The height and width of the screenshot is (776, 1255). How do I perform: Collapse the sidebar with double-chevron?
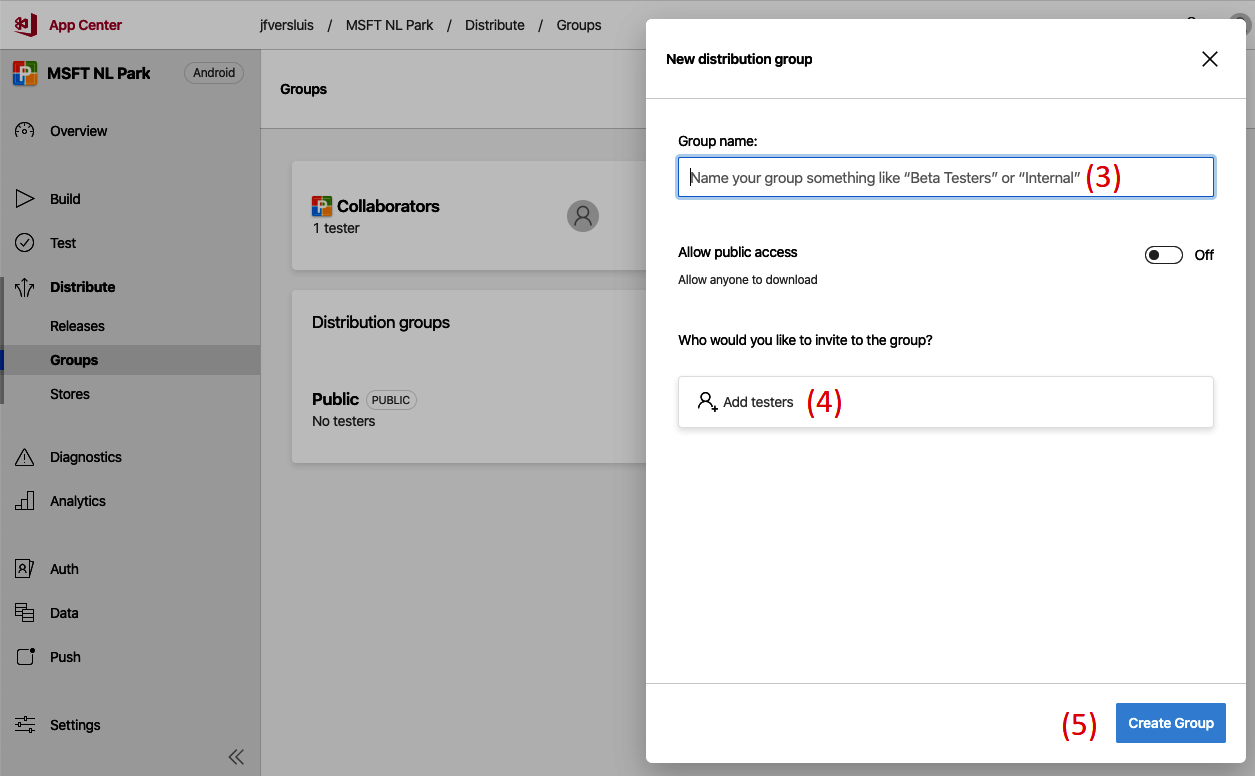coord(236,757)
